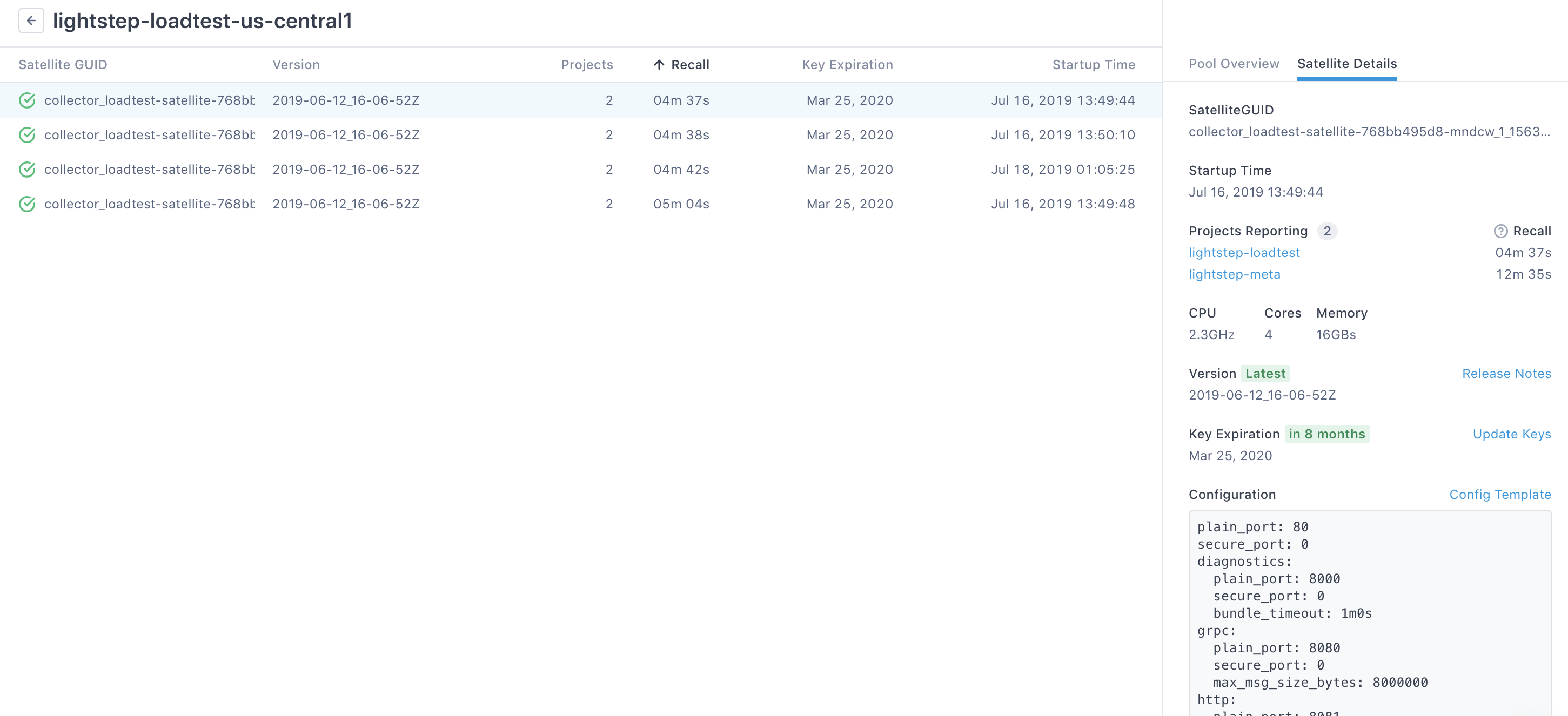Sort table by Startup Time column
This screenshot has height=716, width=1568.
(x=1093, y=64)
